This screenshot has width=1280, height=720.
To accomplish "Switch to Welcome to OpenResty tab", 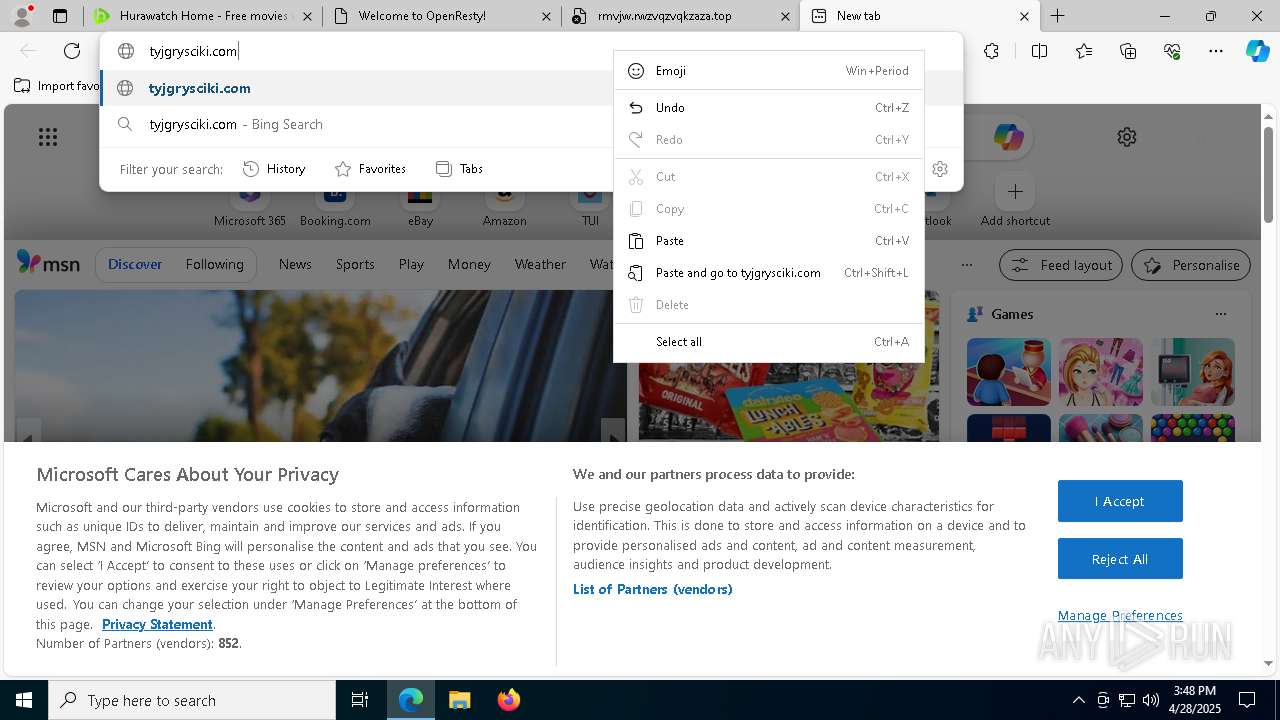I will pos(441,16).
